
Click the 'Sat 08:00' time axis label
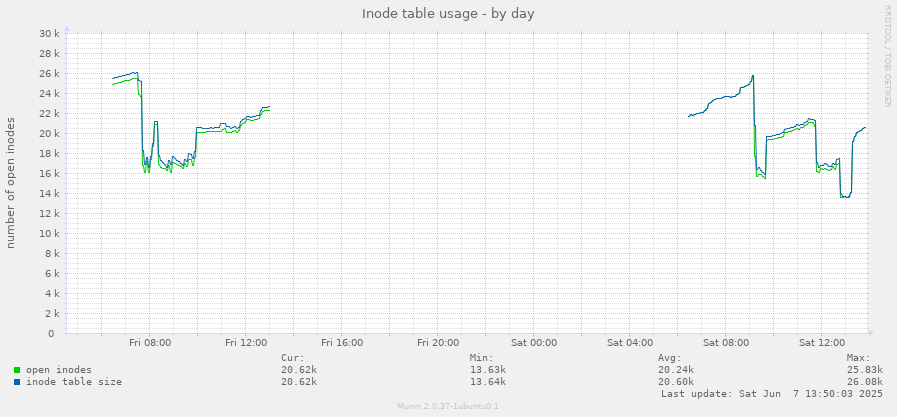tap(725, 343)
